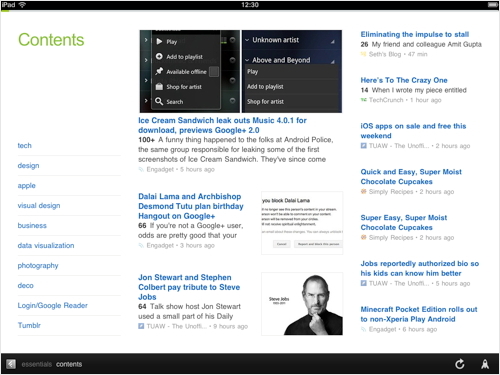Open Ice Cream Sandwich leak article
Image resolution: width=500 pixels, height=375 pixels.
pos(222,125)
